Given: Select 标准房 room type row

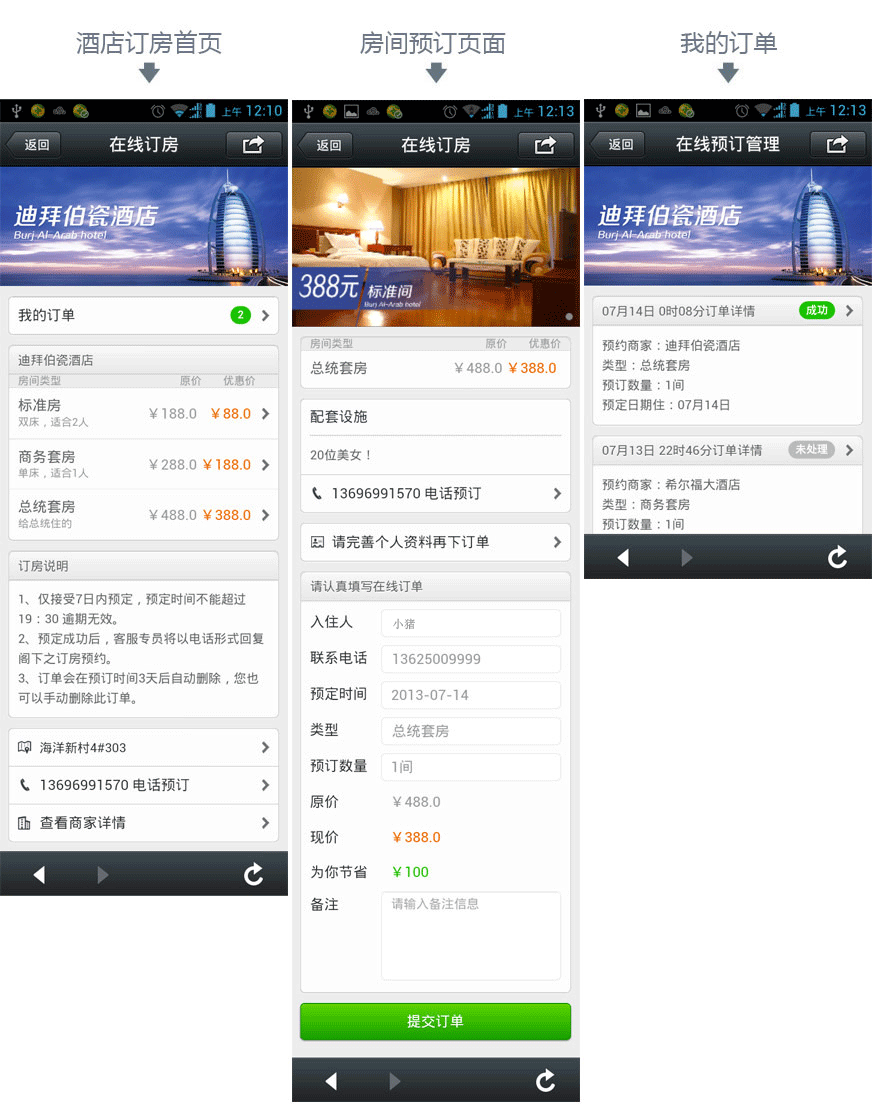Looking at the screenshot, I should click(143, 413).
